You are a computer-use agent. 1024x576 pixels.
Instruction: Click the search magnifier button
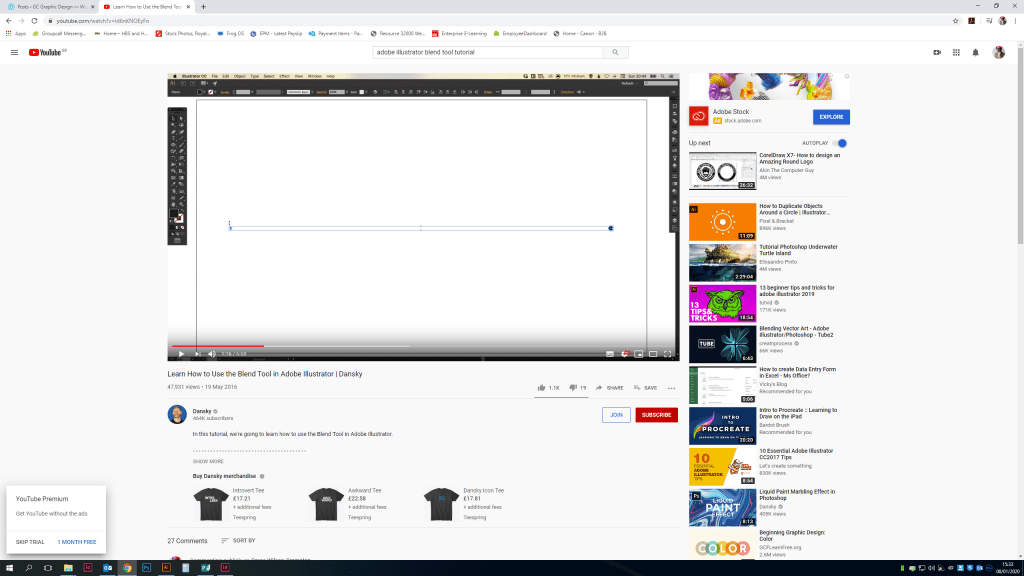click(615, 52)
